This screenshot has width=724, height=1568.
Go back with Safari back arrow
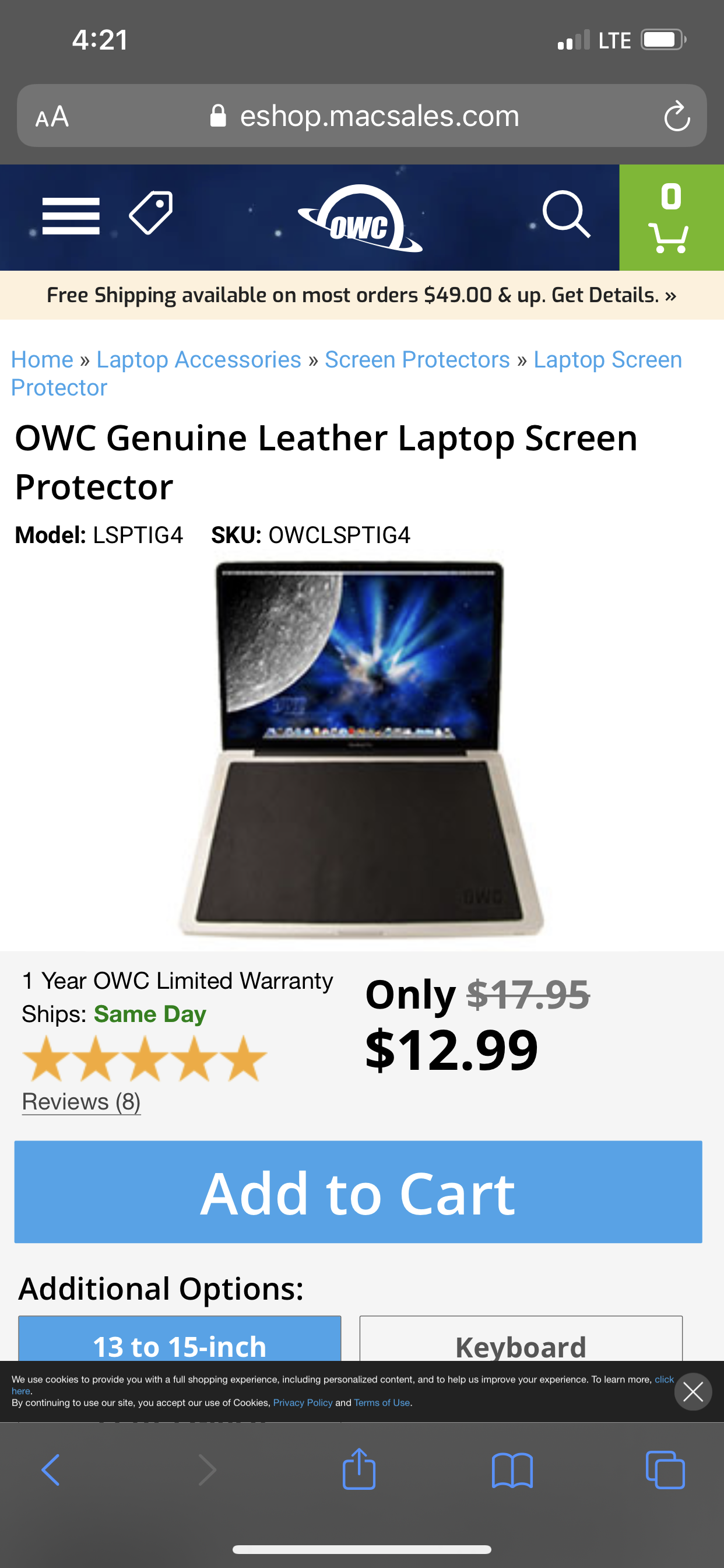tap(51, 1470)
